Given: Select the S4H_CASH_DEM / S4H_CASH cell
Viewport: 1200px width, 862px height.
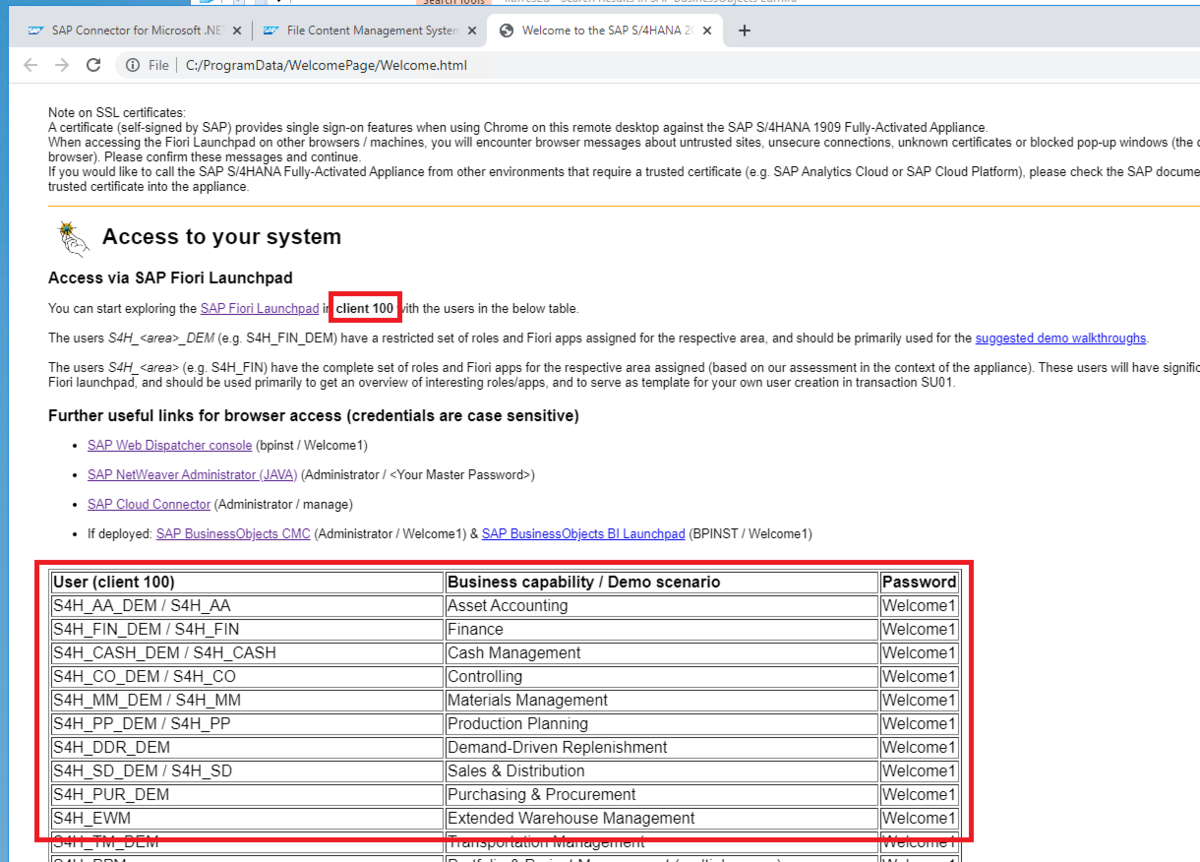Looking at the screenshot, I should coord(246,653).
